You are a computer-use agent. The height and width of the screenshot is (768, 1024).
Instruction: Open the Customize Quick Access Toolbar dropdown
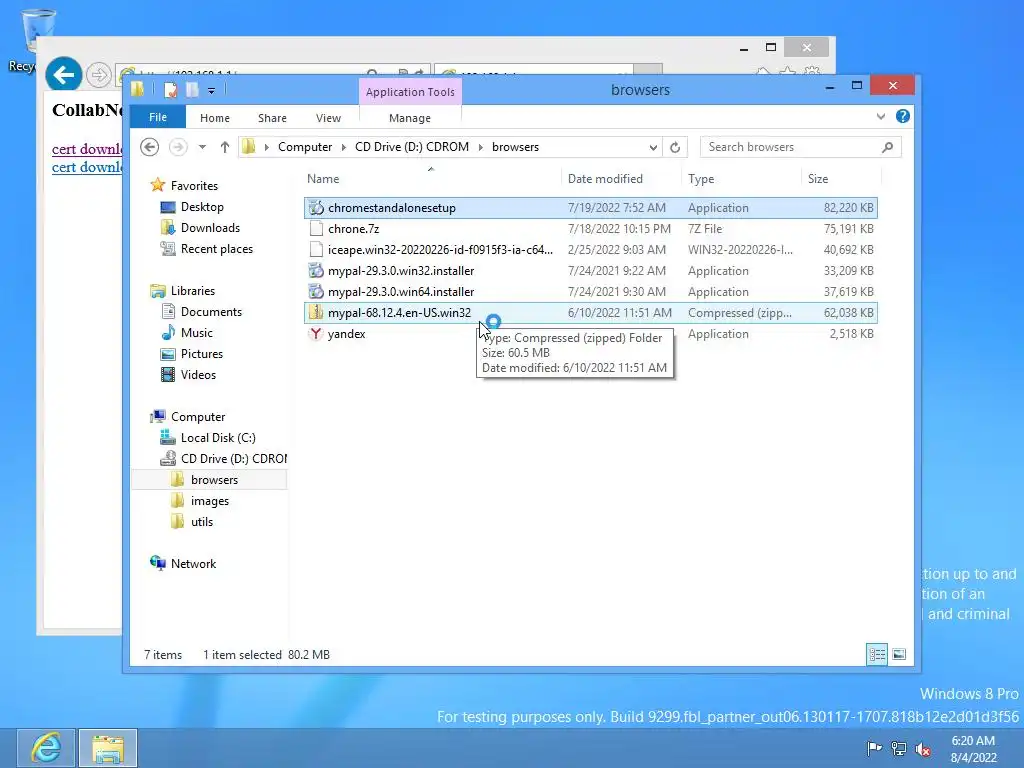(212, 91)
